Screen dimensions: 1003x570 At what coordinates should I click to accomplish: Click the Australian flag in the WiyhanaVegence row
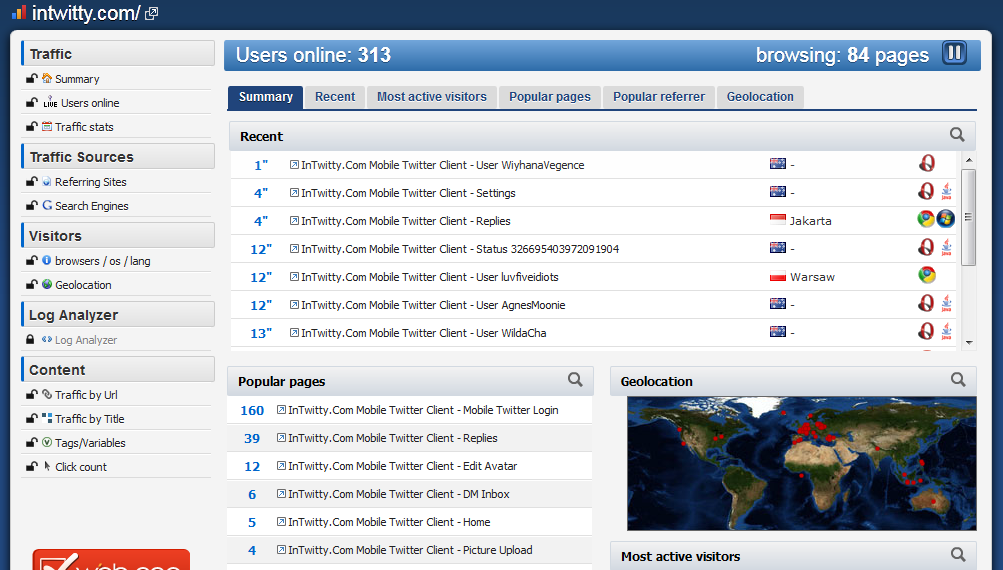(x=777, y=164)
